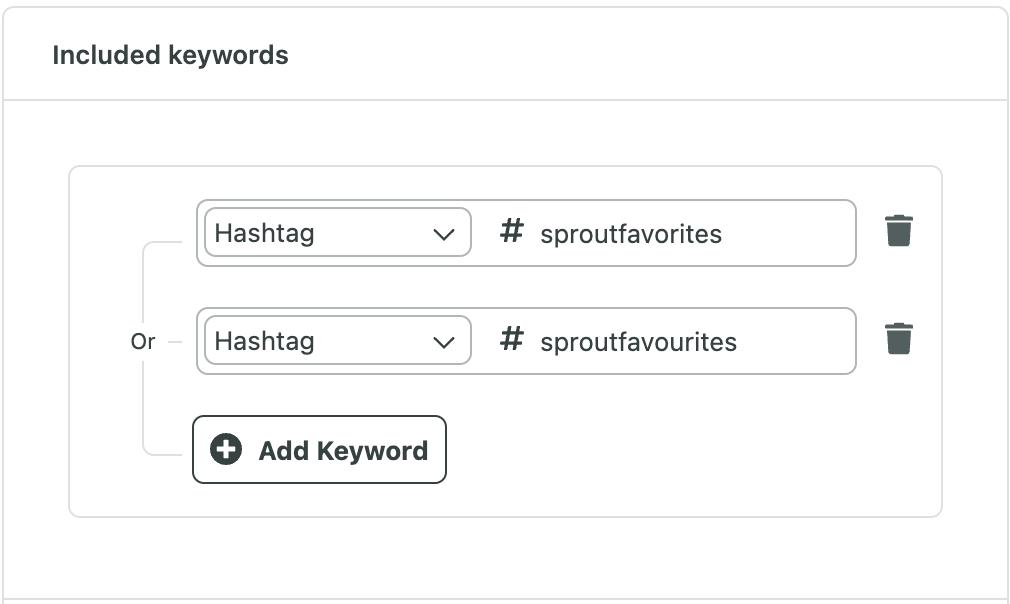This screenshot has width=1010, height=604.
Task: Open the Hashtag dropdown for sproutfavourites row
Action: 338,341
